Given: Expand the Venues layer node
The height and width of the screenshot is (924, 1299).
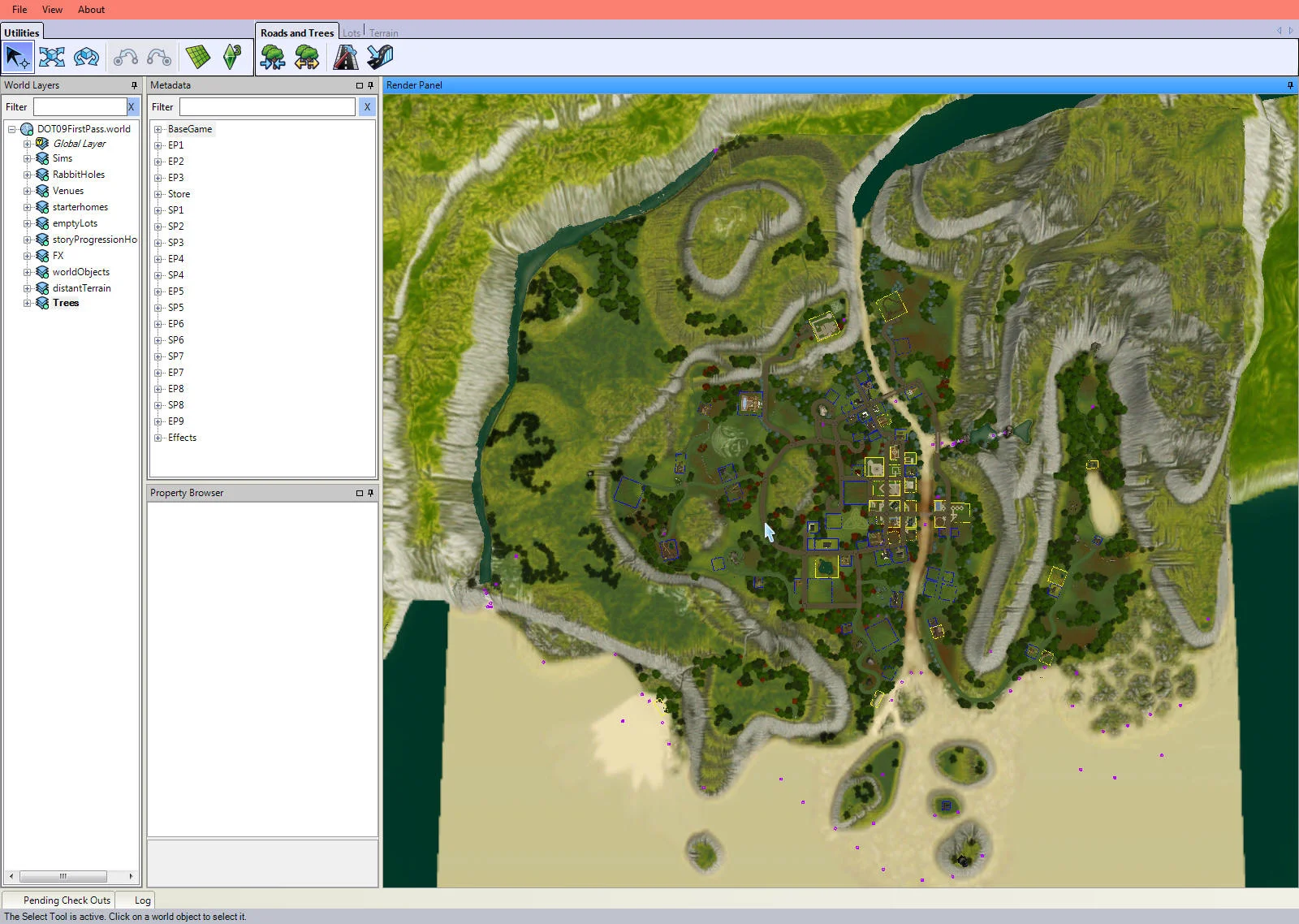Looking at the screenshot, I should 28,191.
